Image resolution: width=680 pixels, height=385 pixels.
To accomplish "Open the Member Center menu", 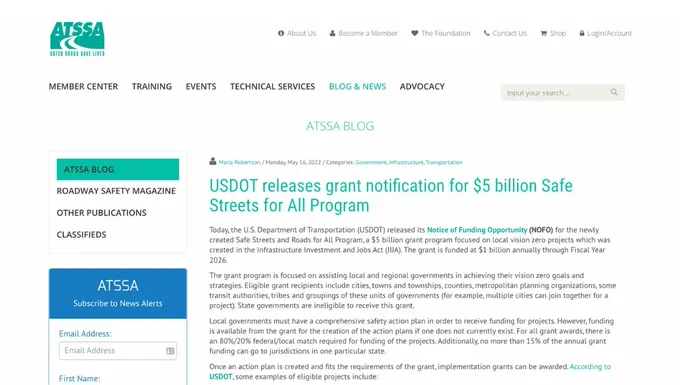I will click(x=83, y=87).
